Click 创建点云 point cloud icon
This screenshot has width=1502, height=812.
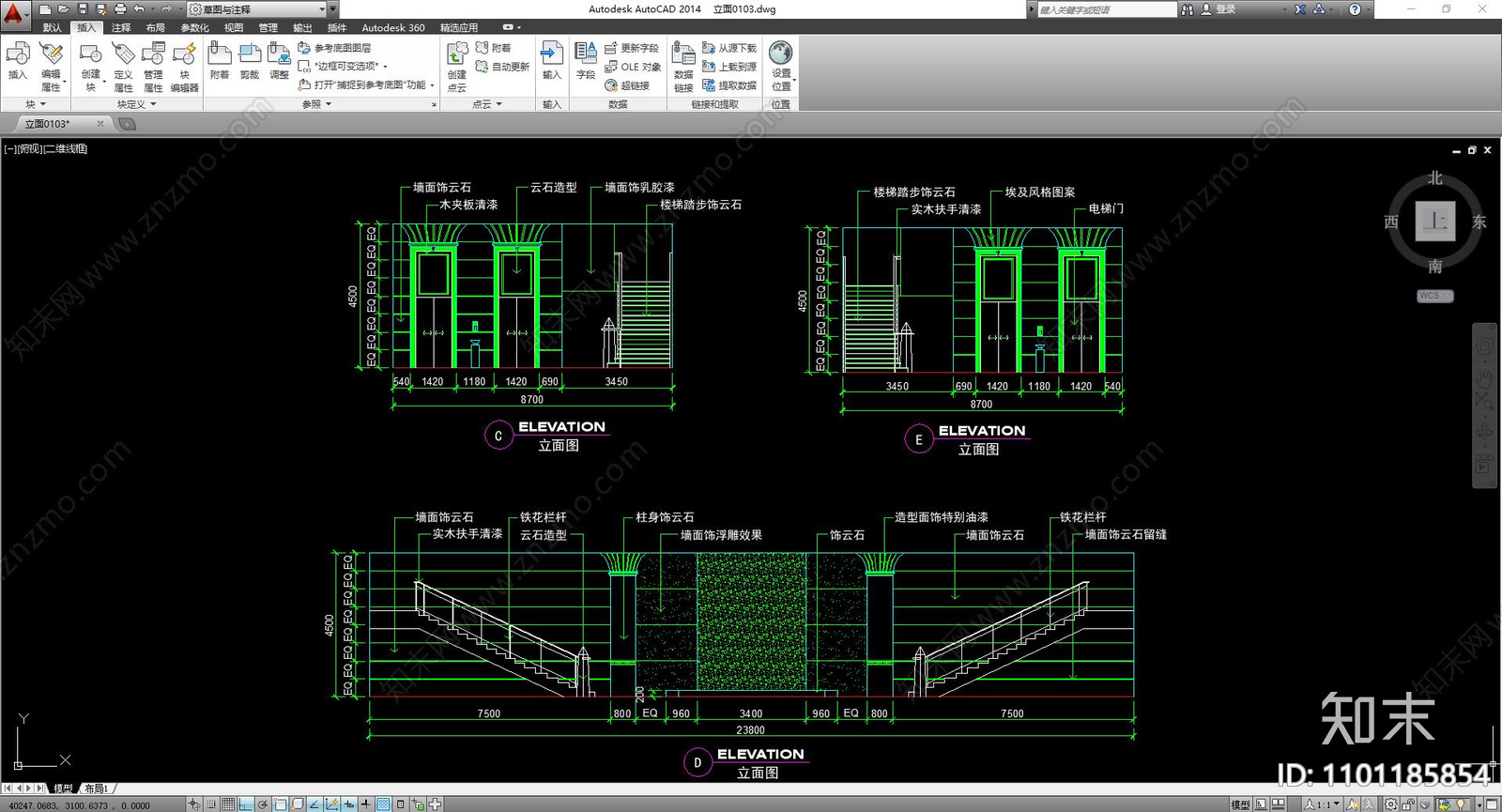(457, 67)
